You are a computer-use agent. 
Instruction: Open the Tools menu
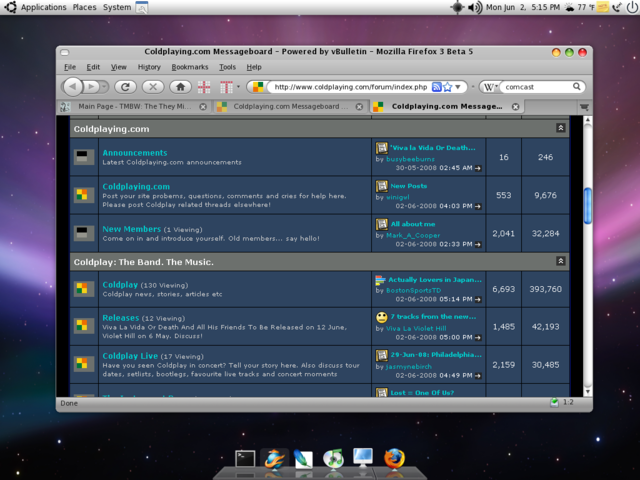click(227, 67)
